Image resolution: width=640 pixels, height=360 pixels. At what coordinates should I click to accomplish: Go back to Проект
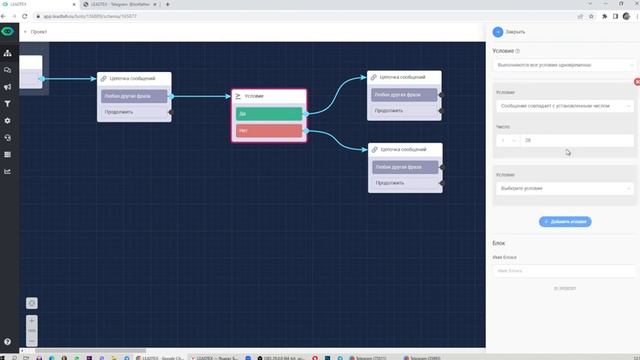(x=36, y=32)
